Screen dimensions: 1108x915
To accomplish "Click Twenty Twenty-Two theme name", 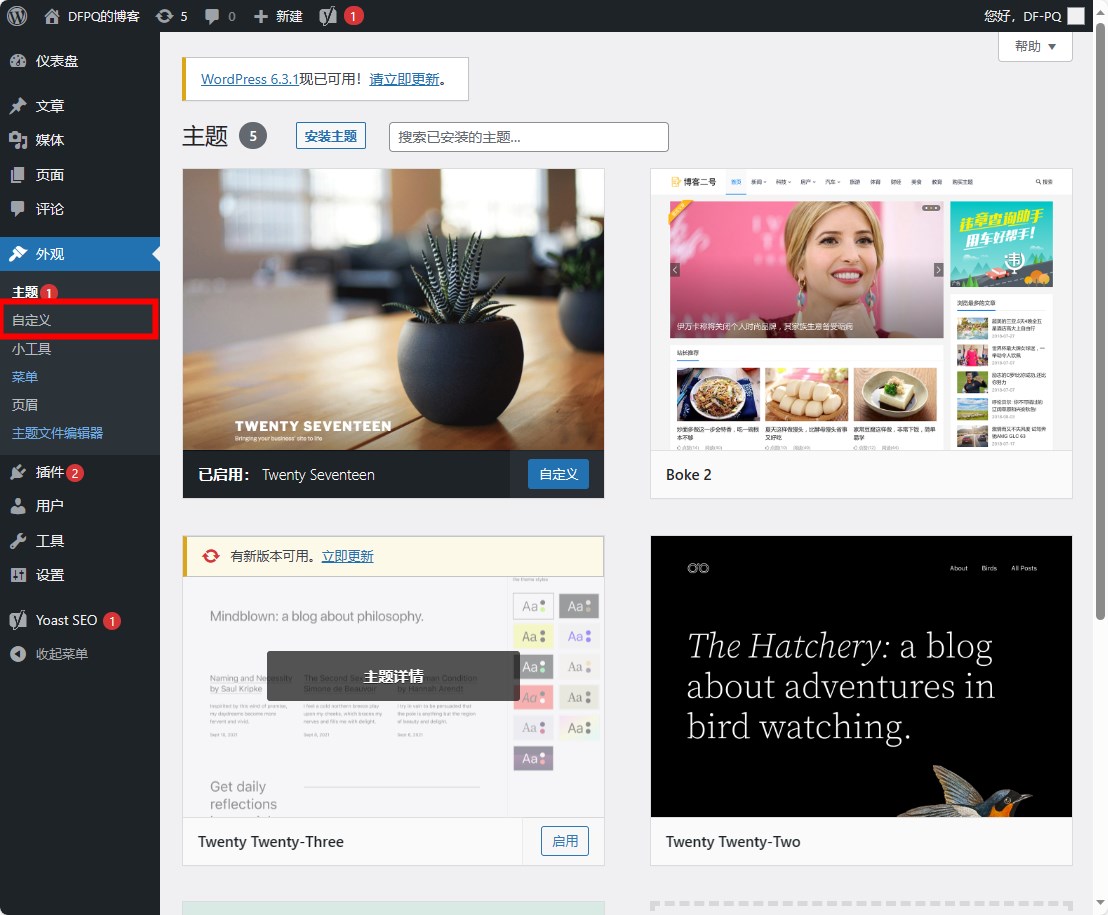I will coord(733,842).
